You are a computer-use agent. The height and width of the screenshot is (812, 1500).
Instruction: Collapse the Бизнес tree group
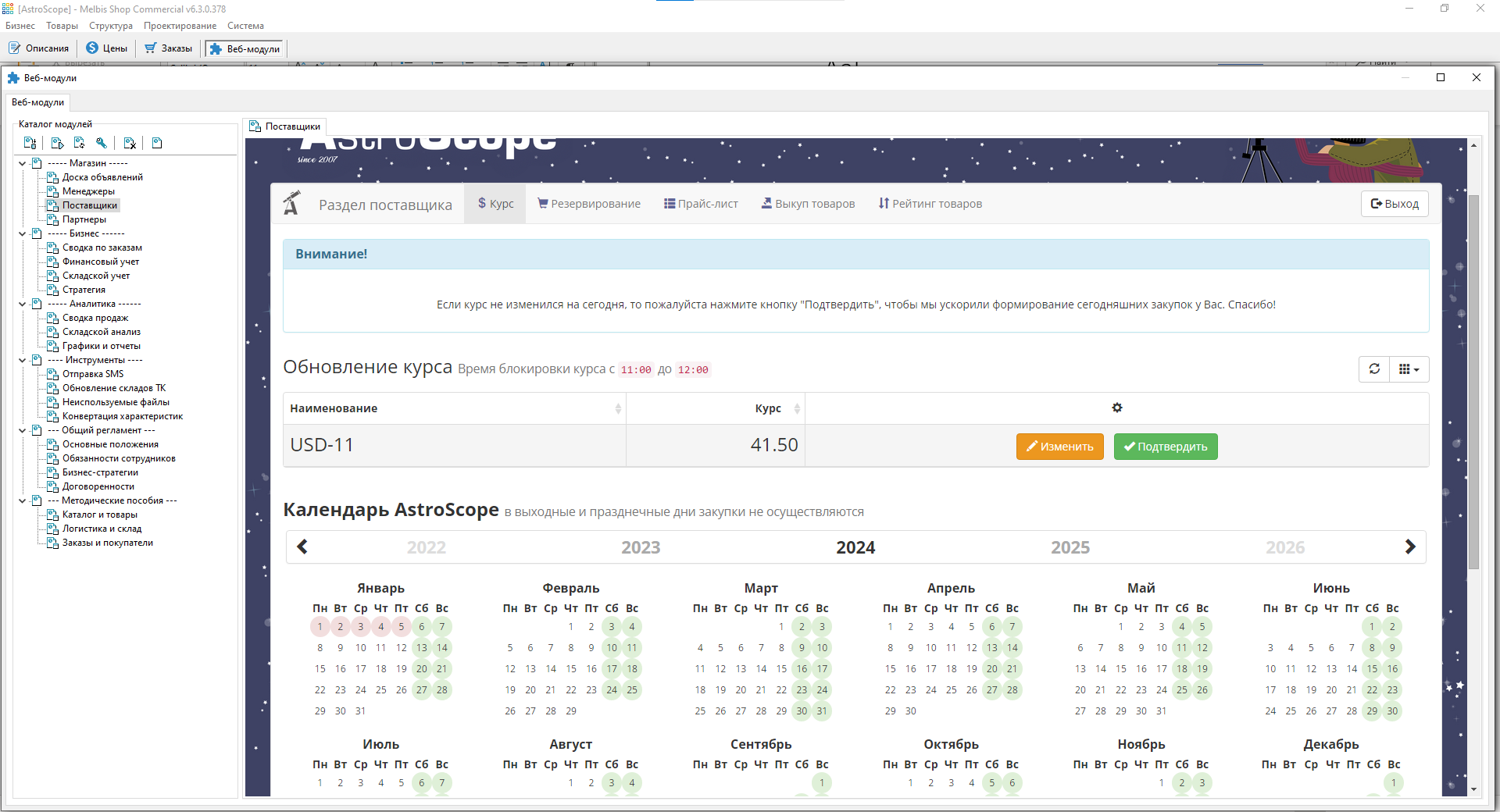[23, 233]
